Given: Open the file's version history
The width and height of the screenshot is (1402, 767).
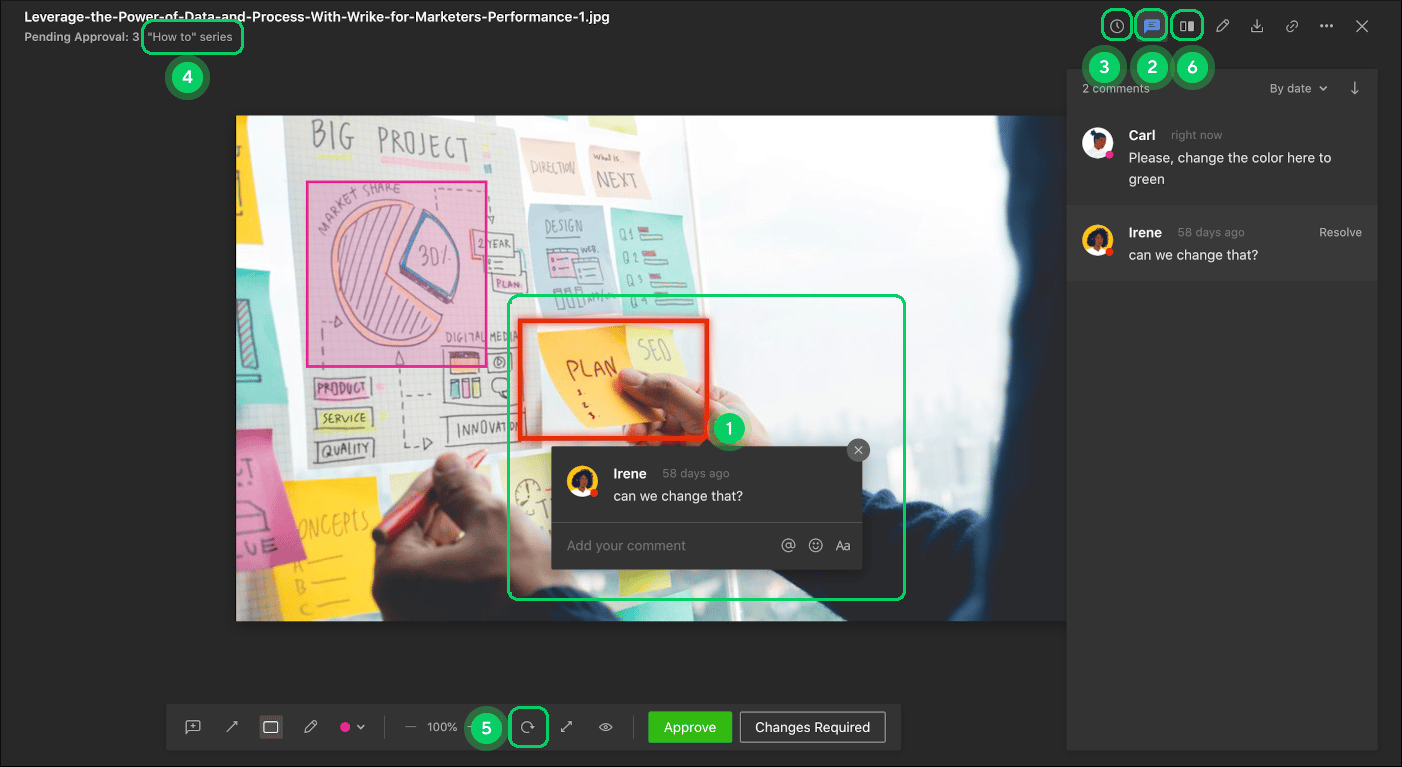Looking at the screenshot, I should pyautogui.click(x=1116, y=25).
